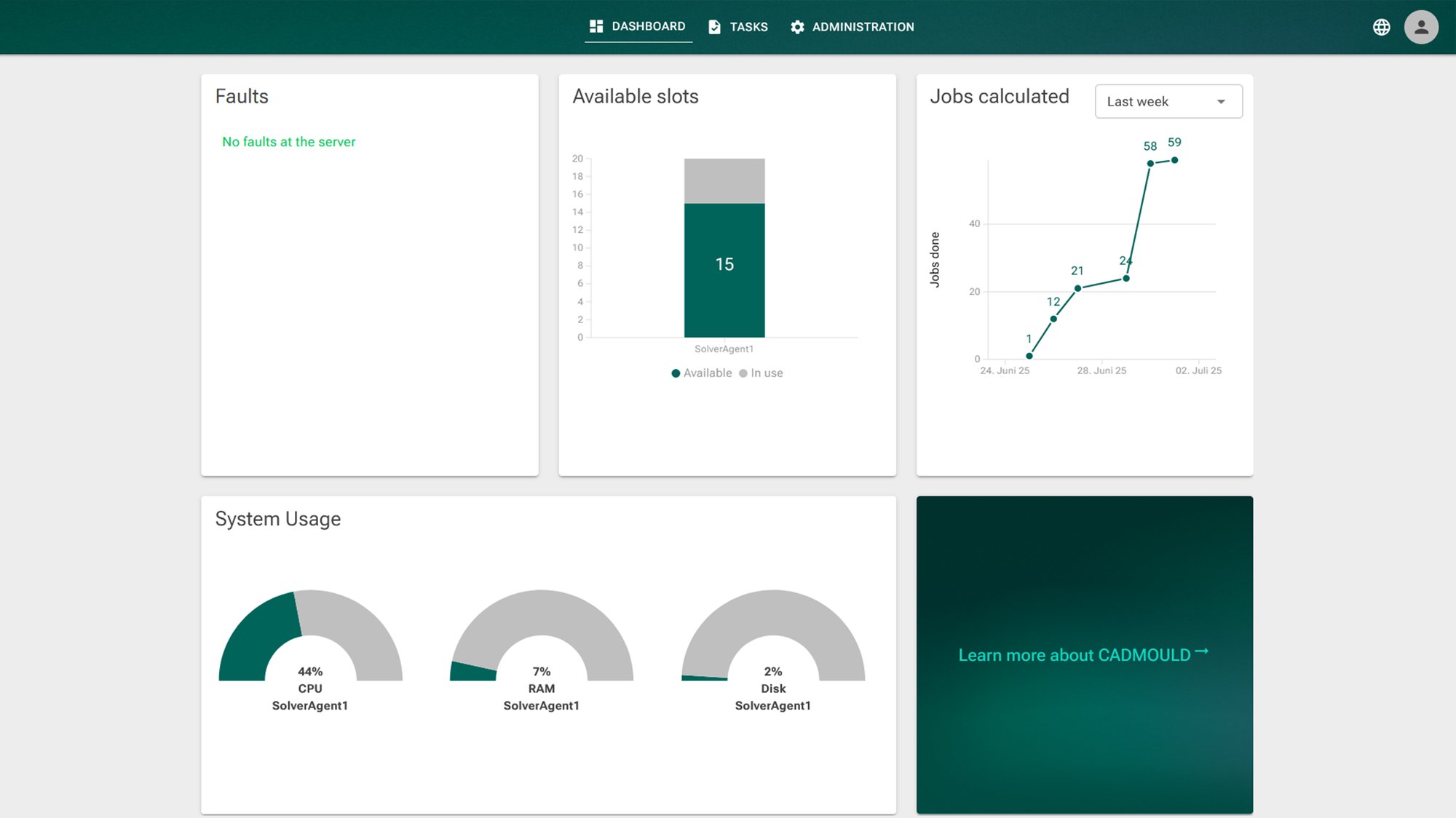The width and height of the screenshot is (1456, 818).
Task: Toggle the Available legend series
Action: point(701,373)
